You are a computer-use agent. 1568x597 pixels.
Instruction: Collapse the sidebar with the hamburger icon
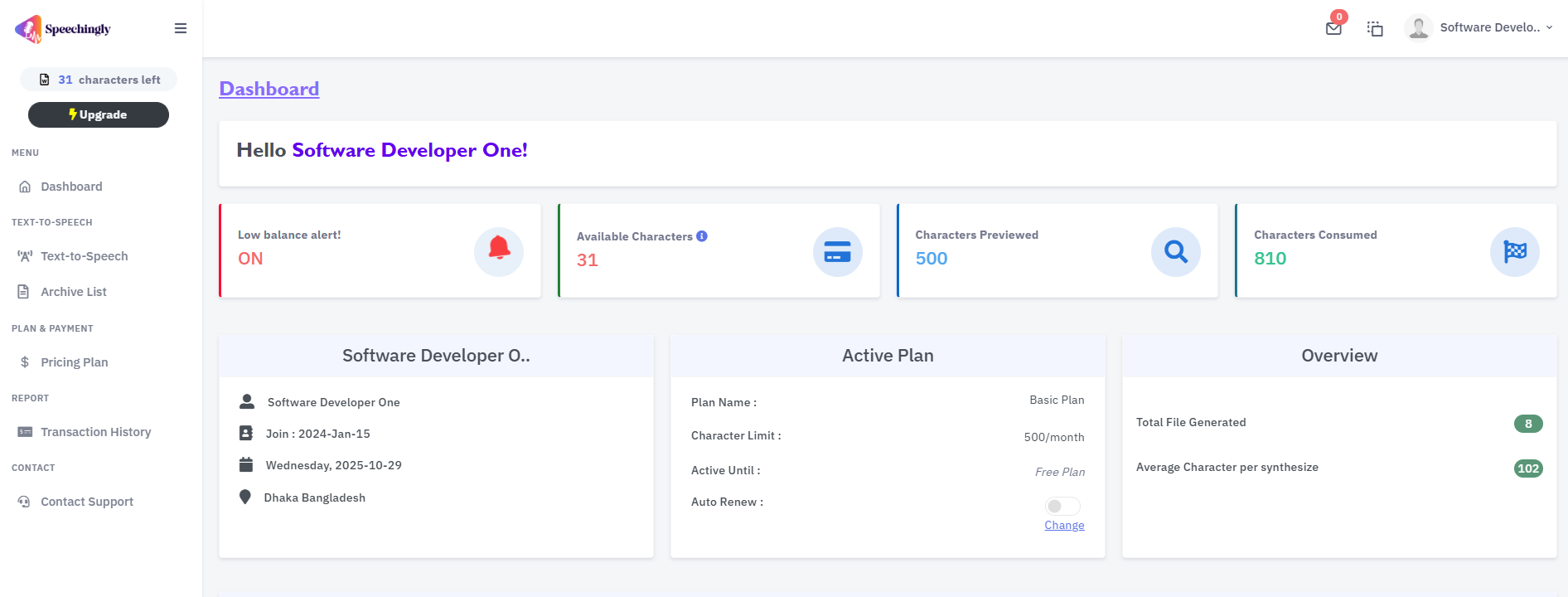pos(181,28)
